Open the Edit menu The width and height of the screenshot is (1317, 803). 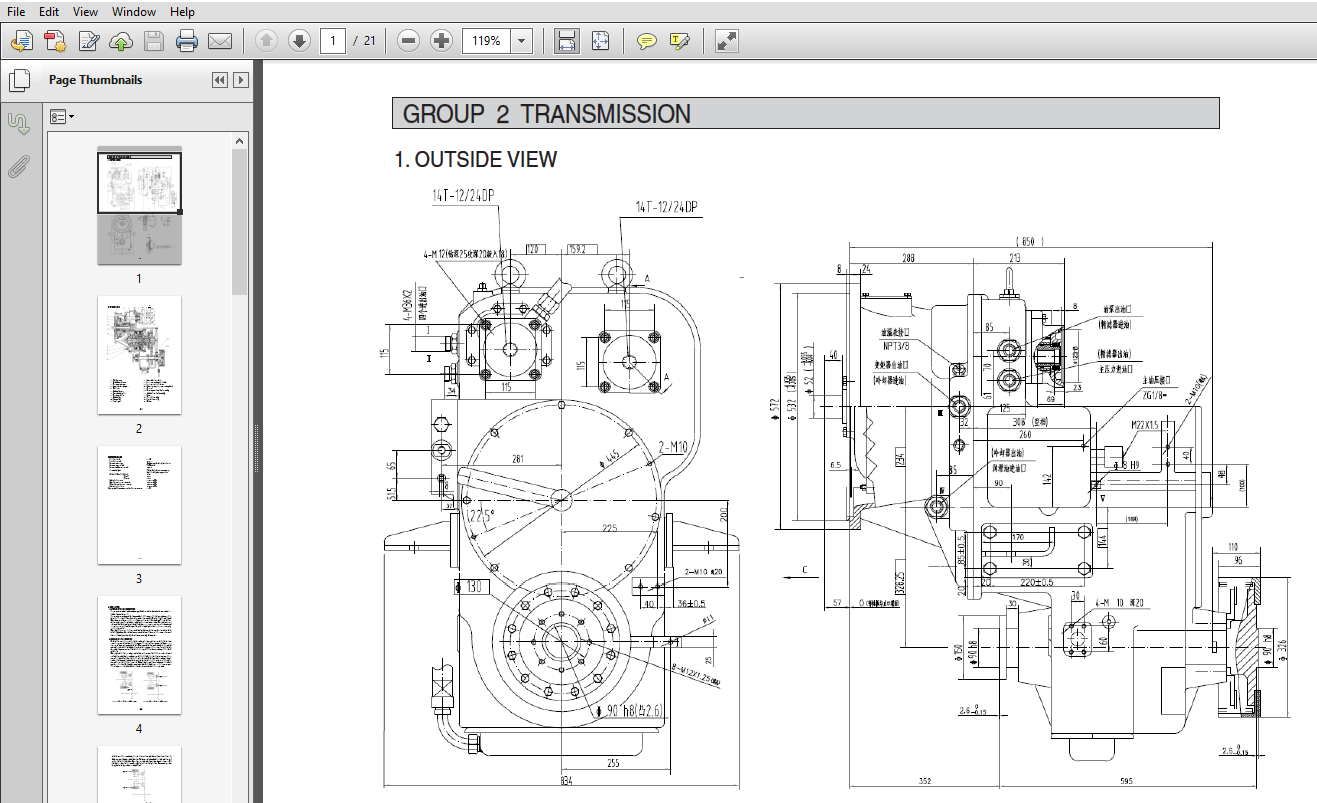click(49, 12)
